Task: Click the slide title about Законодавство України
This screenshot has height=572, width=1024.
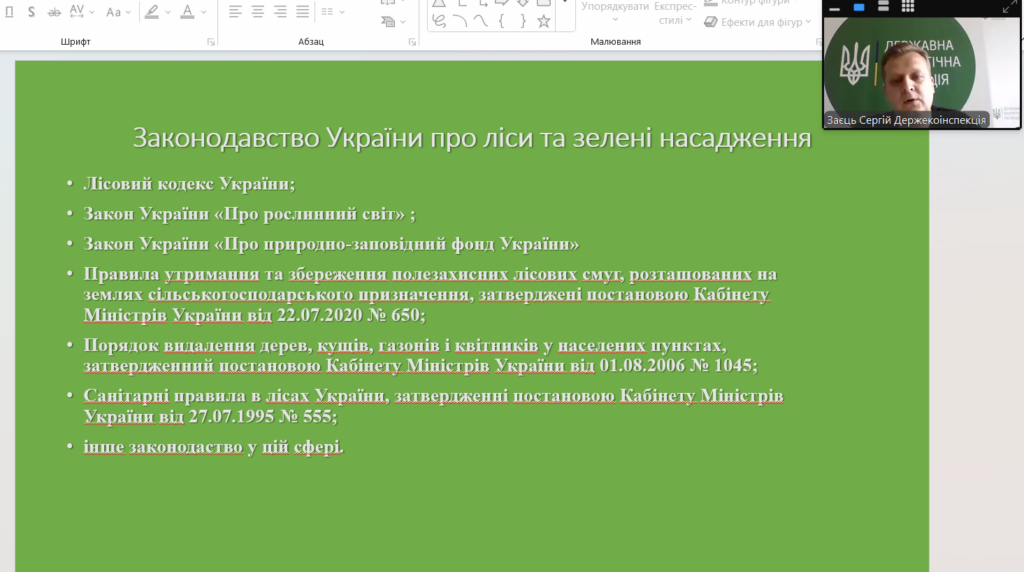Action: click(471, 138)
